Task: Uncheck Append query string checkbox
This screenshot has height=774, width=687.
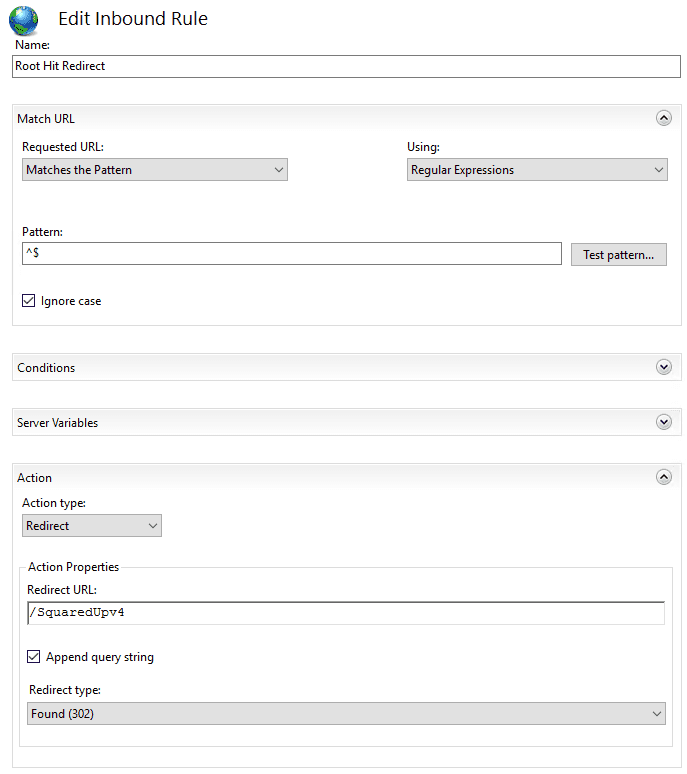Action: 34,657
